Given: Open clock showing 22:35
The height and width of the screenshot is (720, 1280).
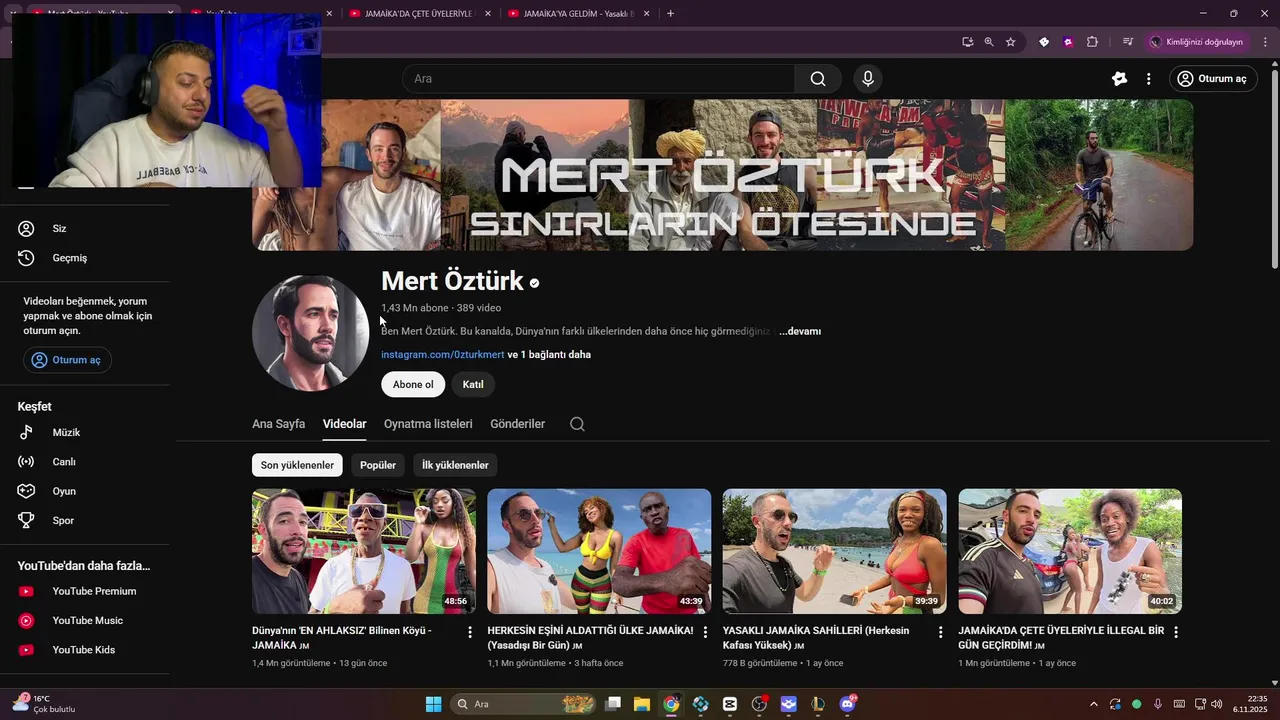Looking at the screenshot, I should [x=1250, y=704].
